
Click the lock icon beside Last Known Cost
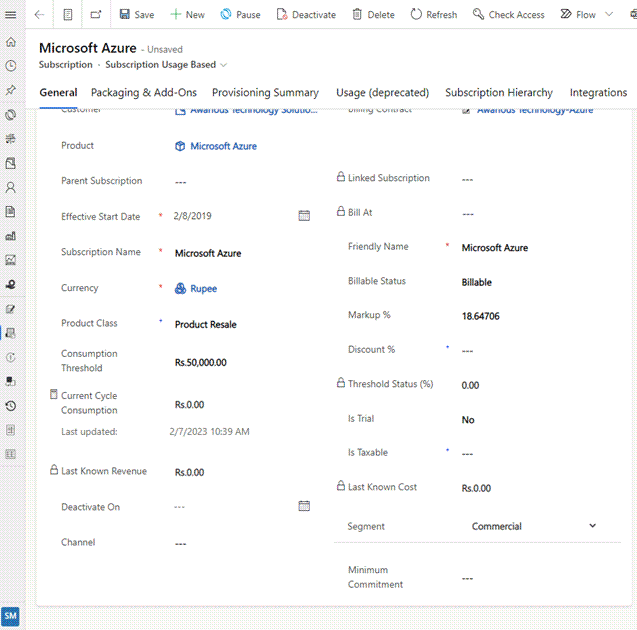pos(340,485)
